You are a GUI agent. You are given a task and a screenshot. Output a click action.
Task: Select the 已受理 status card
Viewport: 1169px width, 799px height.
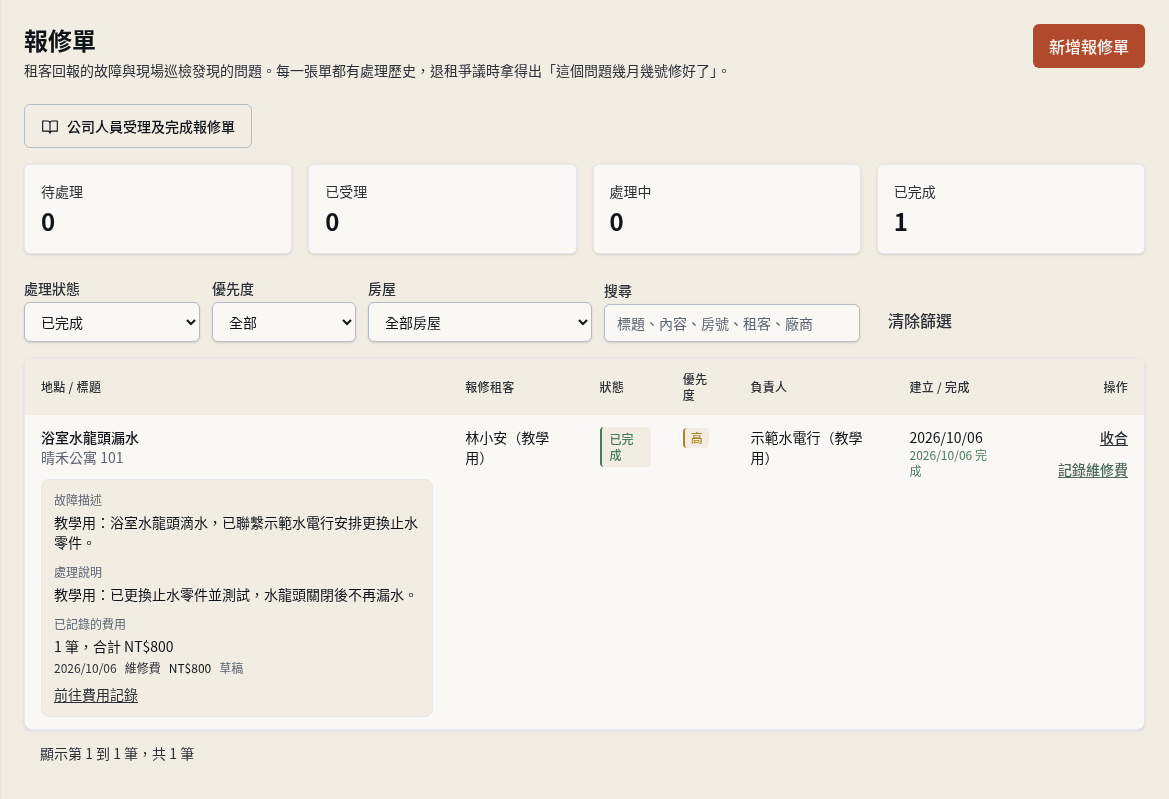[x=442, y=209]
